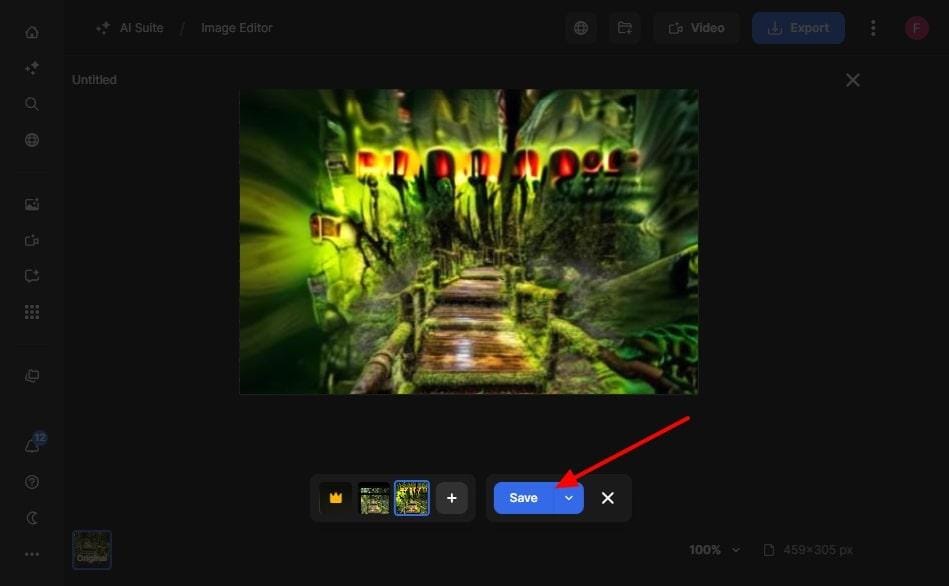Select the Image tool in sidebar
This screenshot has height=586, width=949.
[31, 203]
